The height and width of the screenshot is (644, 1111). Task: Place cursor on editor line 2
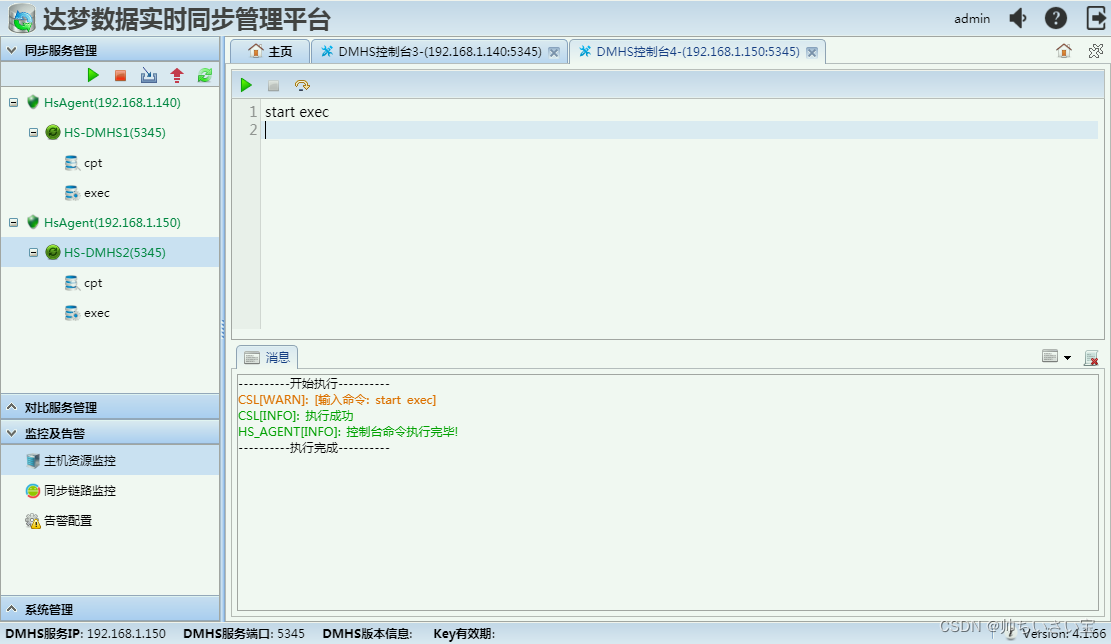[x=680, y=130]
